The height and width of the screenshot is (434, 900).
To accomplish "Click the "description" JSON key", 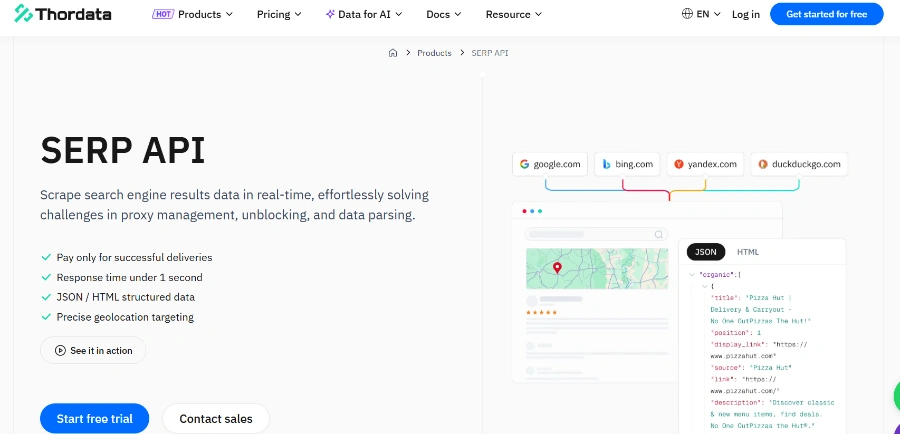I will coord(738,402).
